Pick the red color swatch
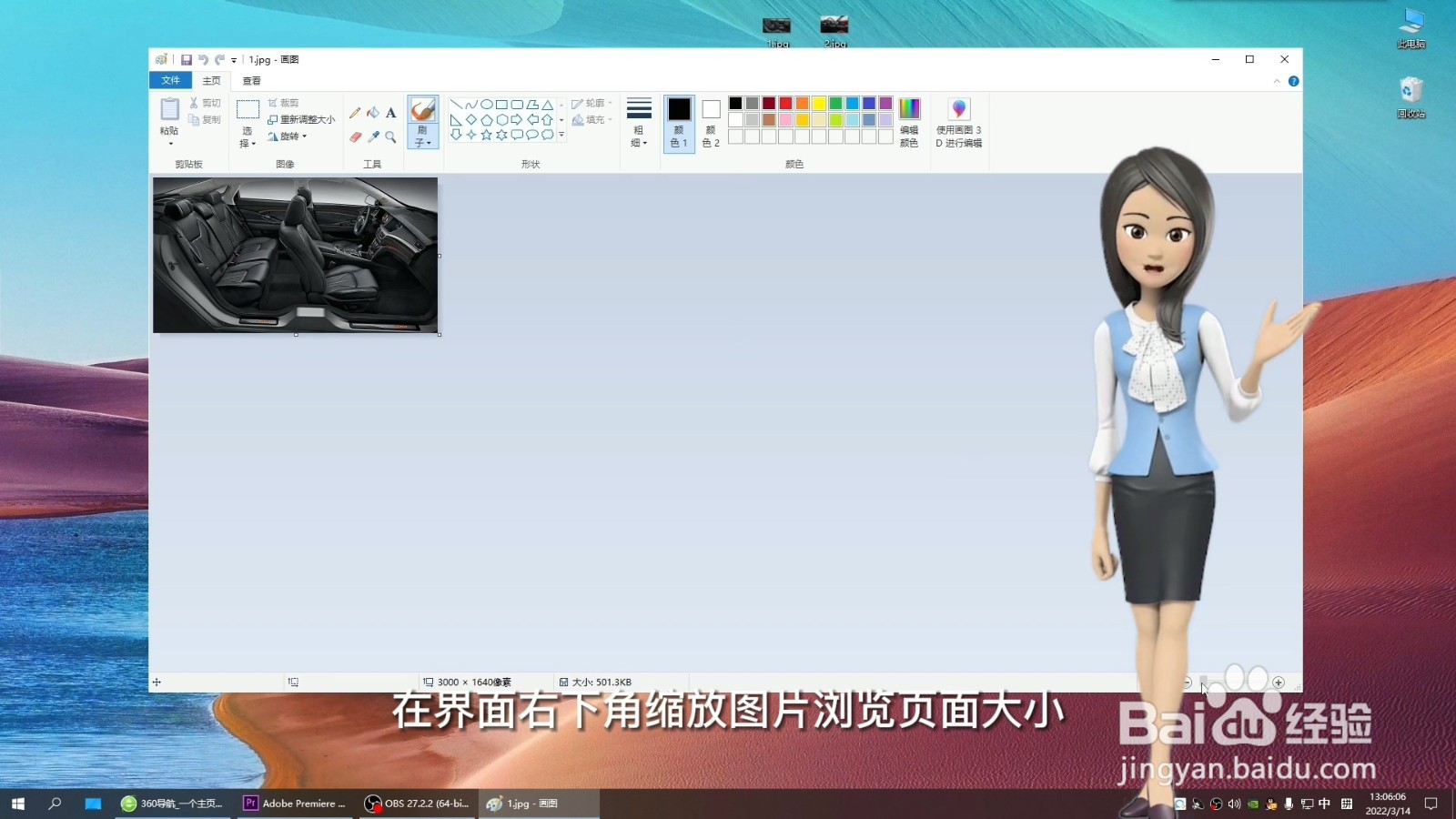The image size is (1456, 819). pos(785,104)
